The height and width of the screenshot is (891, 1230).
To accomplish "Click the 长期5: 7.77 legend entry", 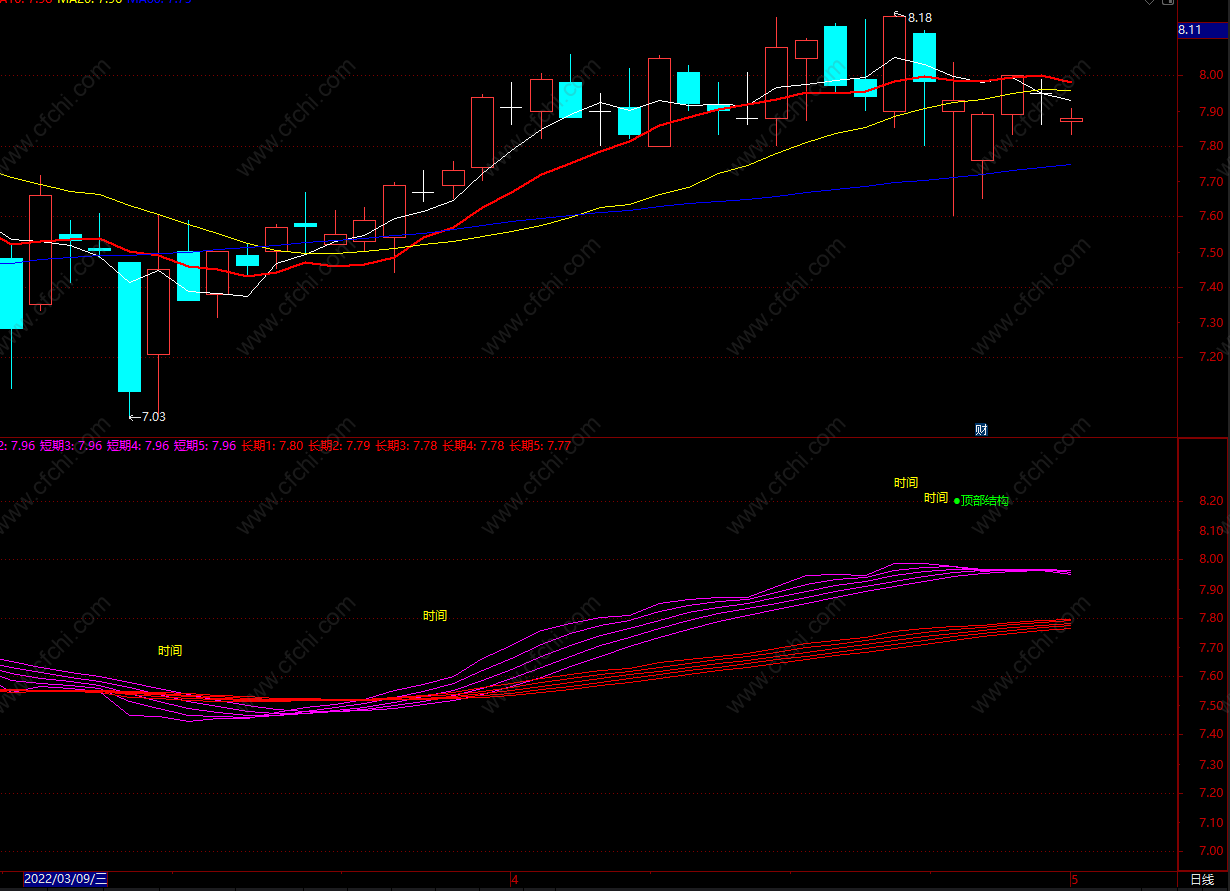I will point(540,446).
